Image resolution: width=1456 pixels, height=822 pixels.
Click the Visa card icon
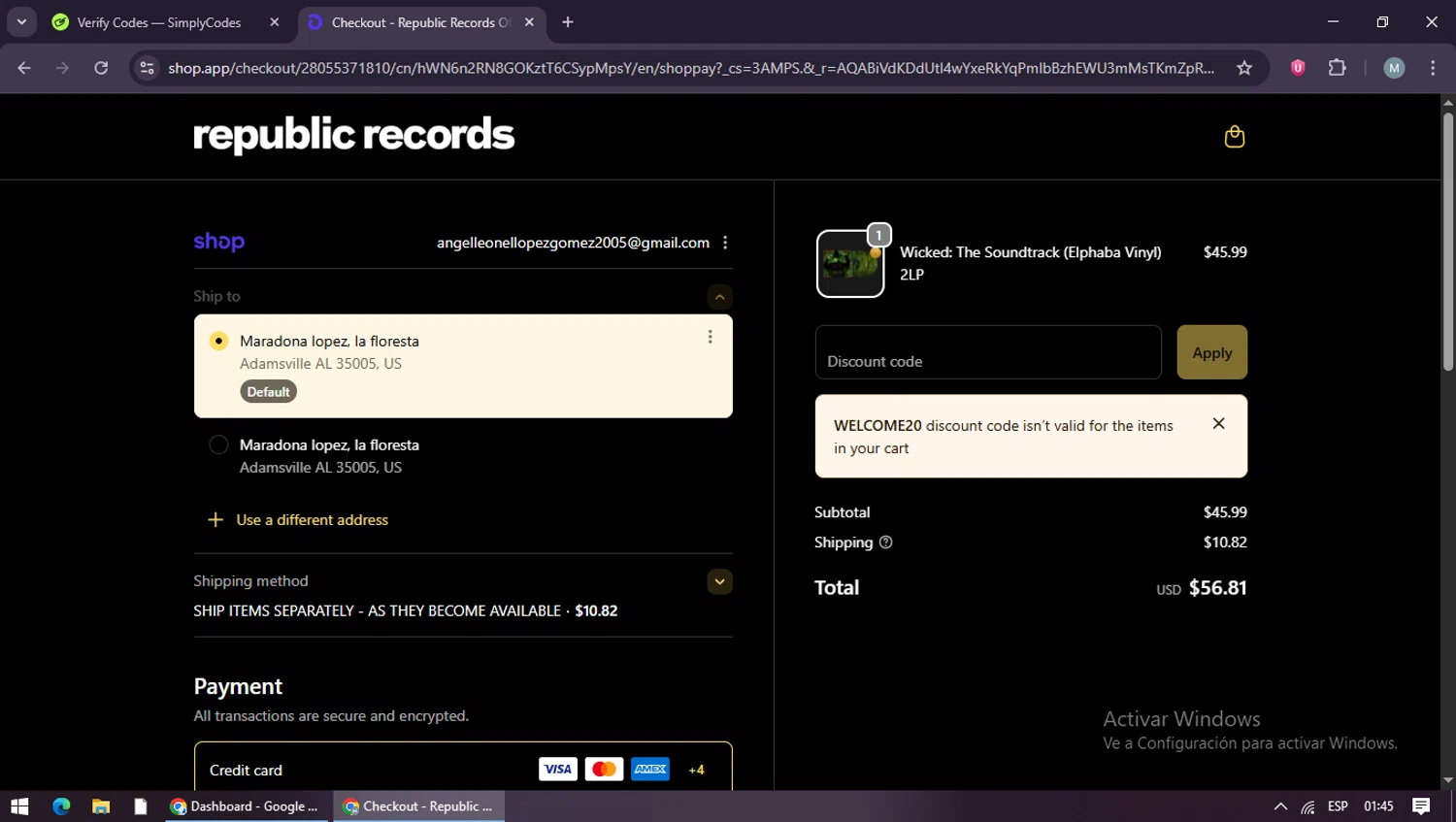coord(558,770)
